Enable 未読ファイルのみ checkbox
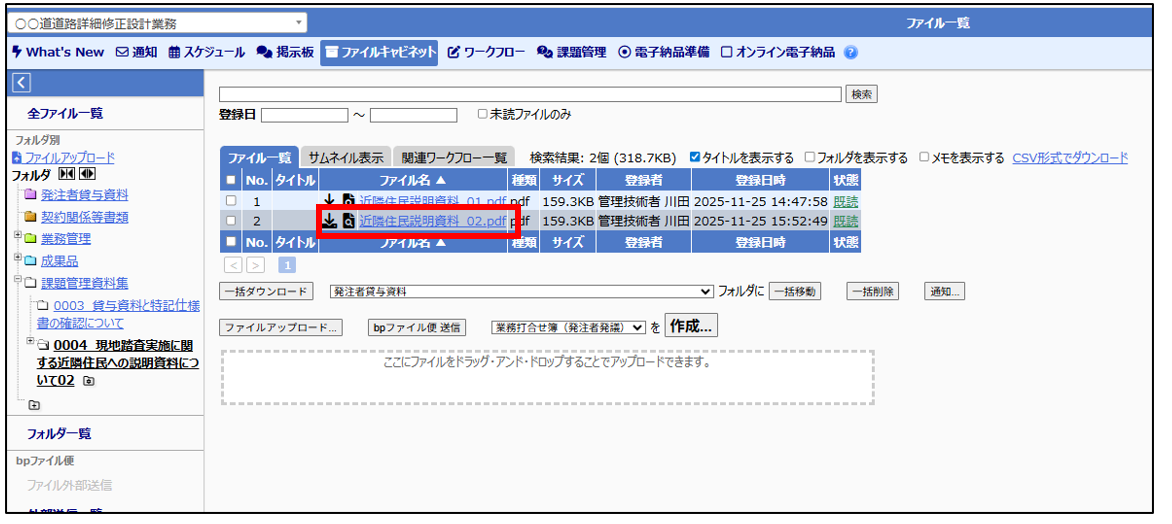Screen dimensions: 1172x524 coord(483,115)
